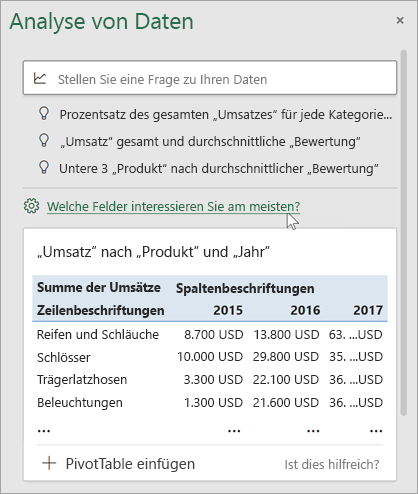The image size is (418, 494).
Task: Click value '21.600 USD'
Action: pos(286,403)
